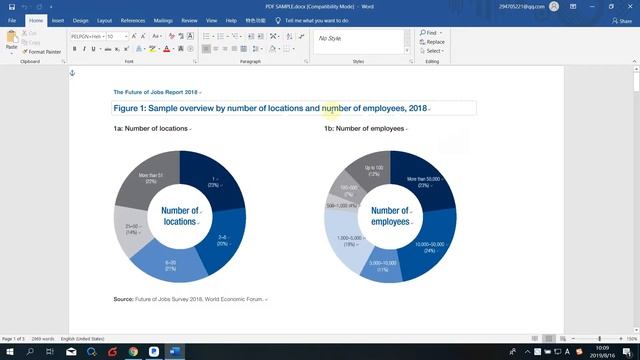Image resolution: width=640 pixels, height=360 pixels.
Task: Click the Clear All Formatting icon
Action: [x=171, y=36]
